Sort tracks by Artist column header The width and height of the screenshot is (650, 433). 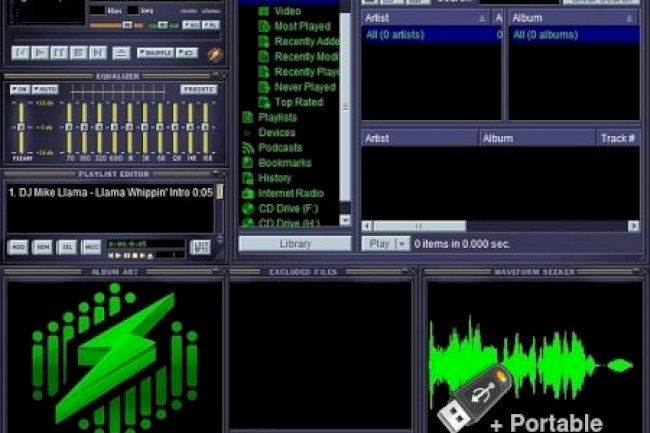[x=420, y=138]
